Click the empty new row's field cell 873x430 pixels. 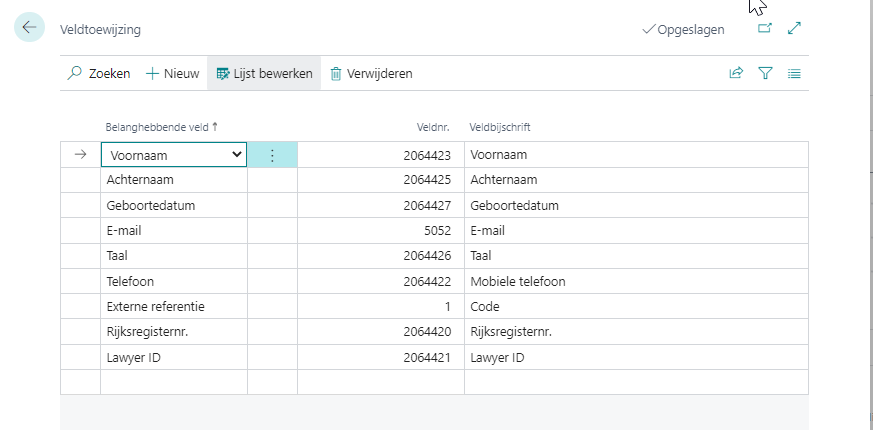174,382
